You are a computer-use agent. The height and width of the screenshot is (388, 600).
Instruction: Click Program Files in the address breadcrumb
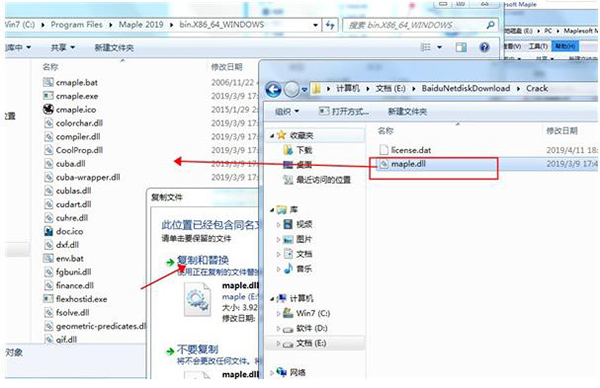[77, 25]
